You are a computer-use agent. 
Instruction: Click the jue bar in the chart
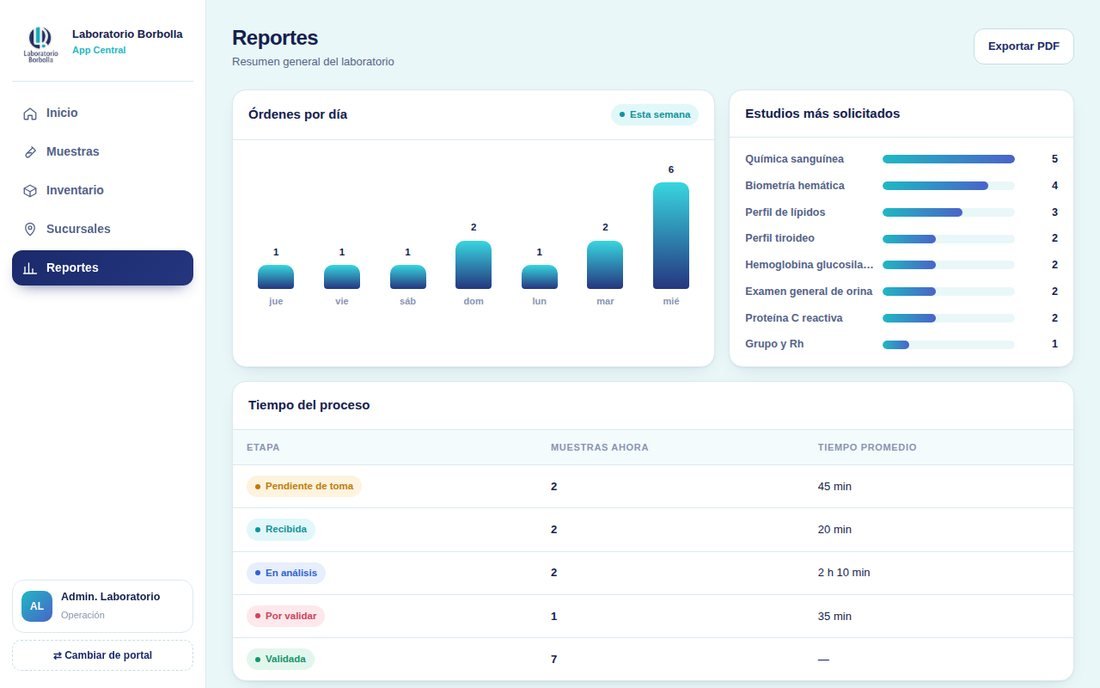coord(276,277)
